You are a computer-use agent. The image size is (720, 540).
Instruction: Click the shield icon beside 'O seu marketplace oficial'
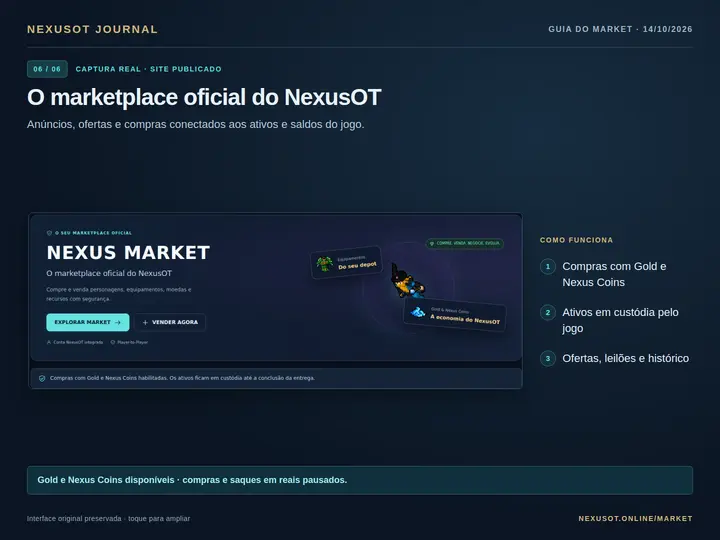coord(50,233)
